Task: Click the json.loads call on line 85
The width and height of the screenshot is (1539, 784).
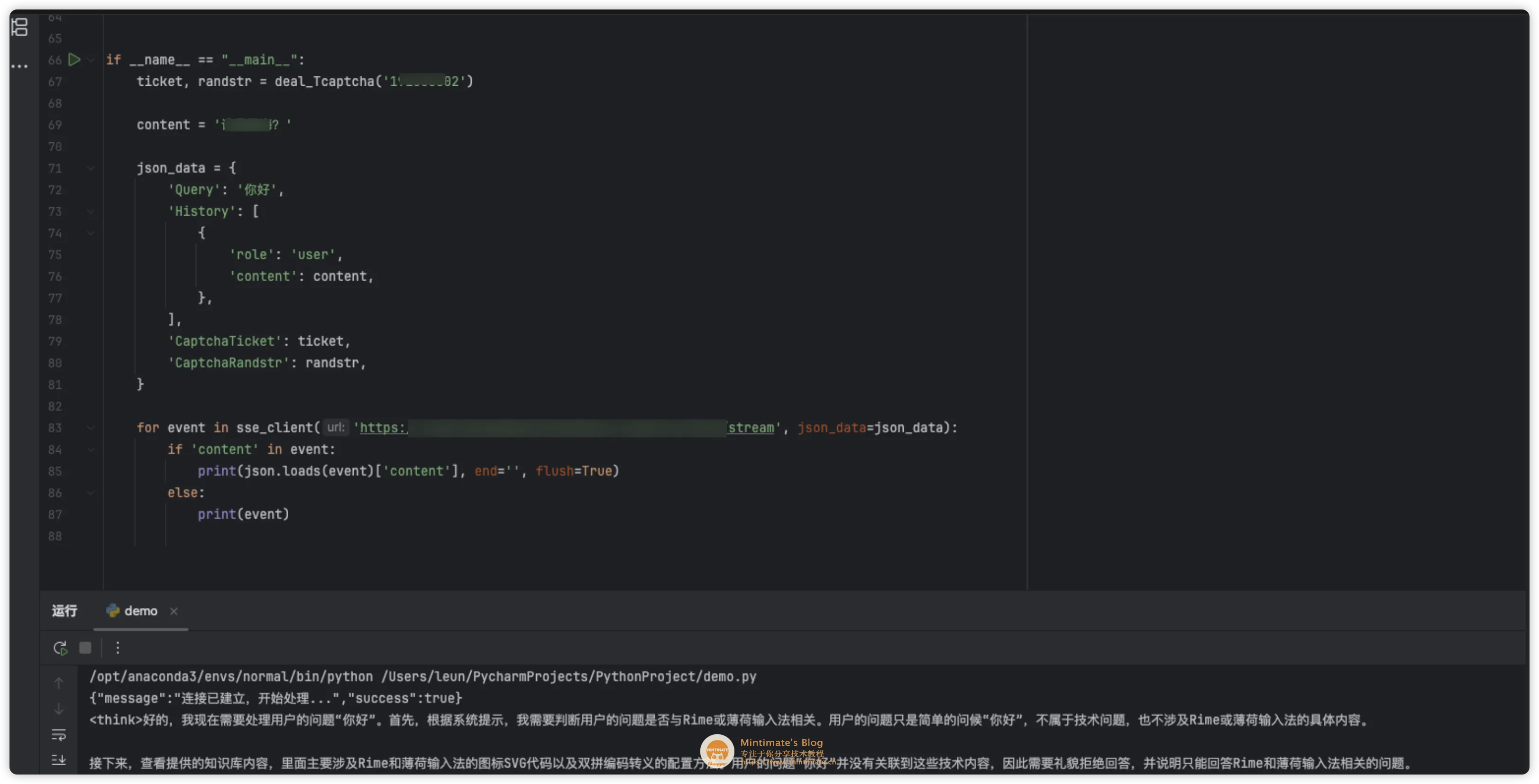Action: (308, 471)
